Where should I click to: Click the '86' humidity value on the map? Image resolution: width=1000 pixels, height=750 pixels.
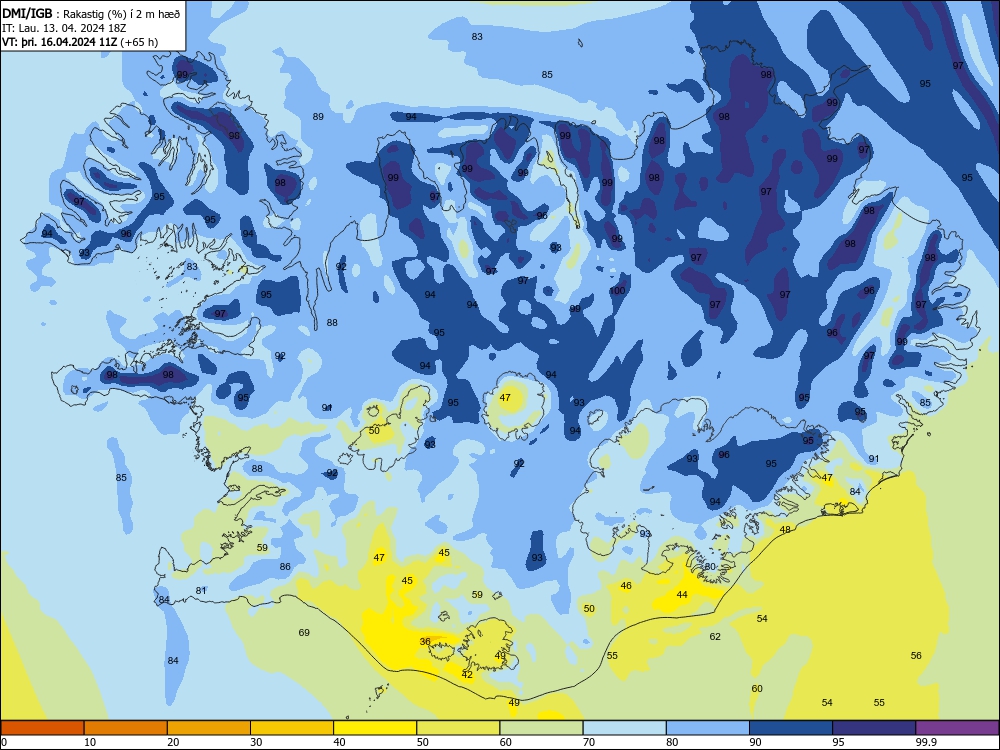pyautogui.click(x=285, y=566)
